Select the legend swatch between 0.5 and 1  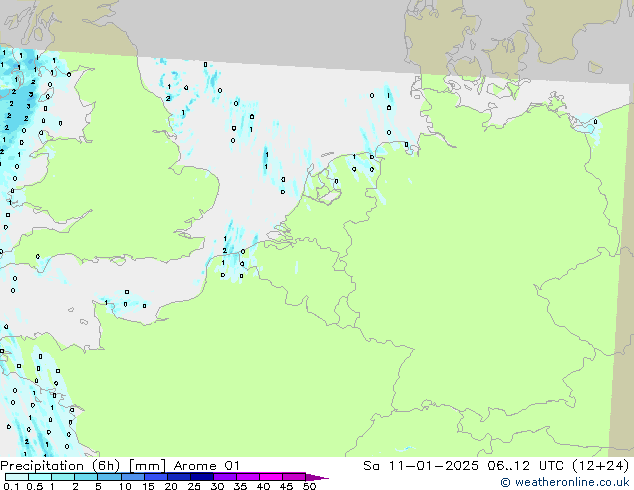click(x=40, y=477)
